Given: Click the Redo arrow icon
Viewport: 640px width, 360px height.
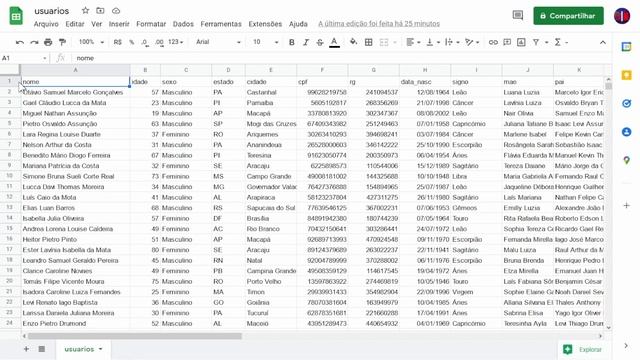Looking at the screenshot, I should (34, 42).
